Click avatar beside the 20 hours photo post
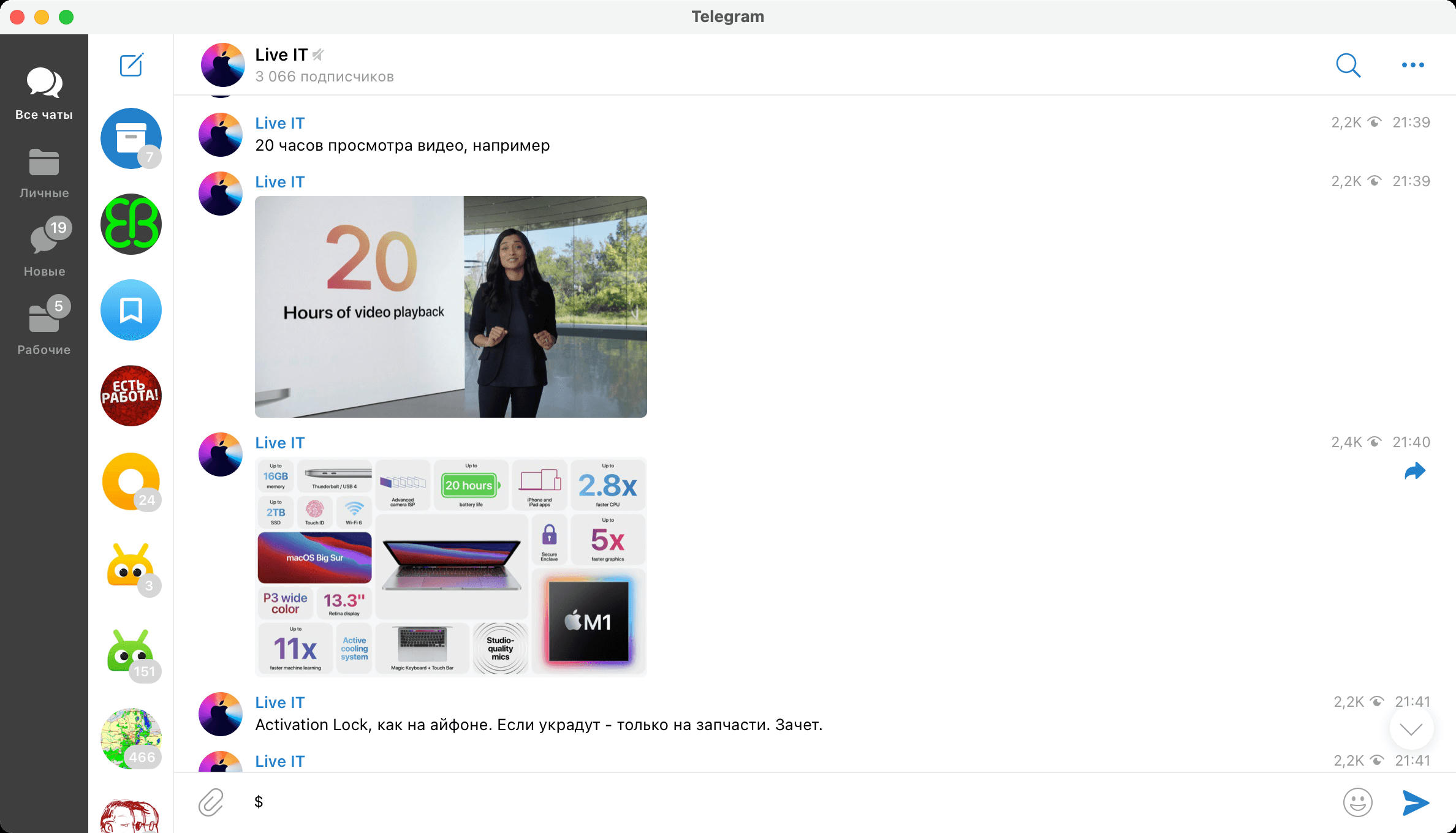This screenshot has height=833, width=1456. pos(221,194)
